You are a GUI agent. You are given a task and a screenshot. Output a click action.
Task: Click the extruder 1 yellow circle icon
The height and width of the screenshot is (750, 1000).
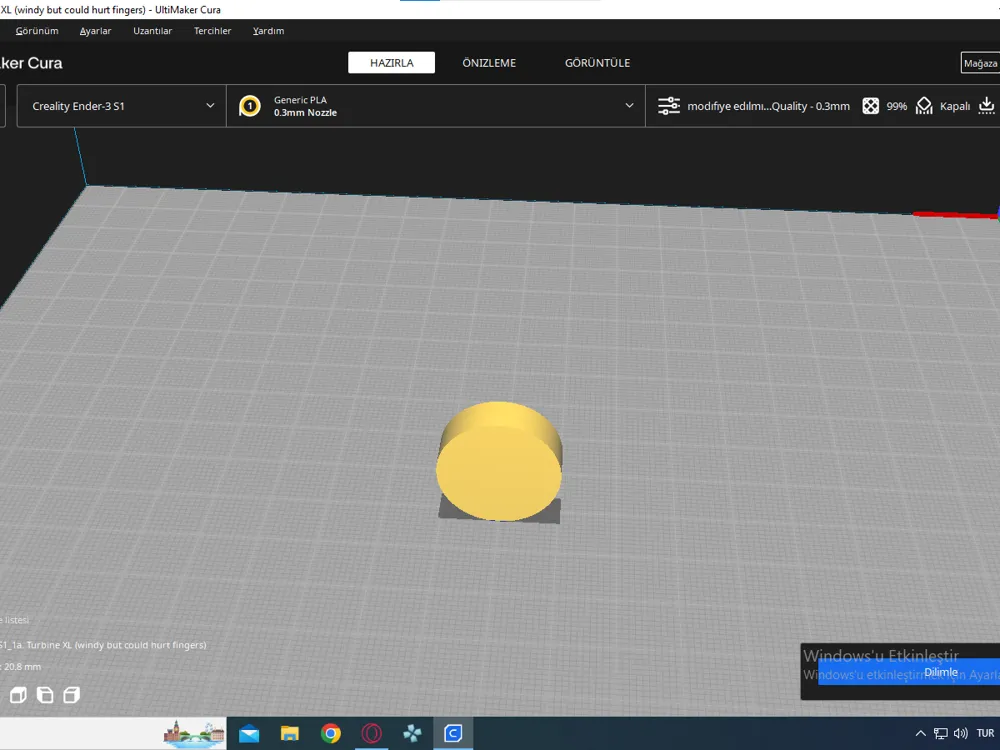250,106
